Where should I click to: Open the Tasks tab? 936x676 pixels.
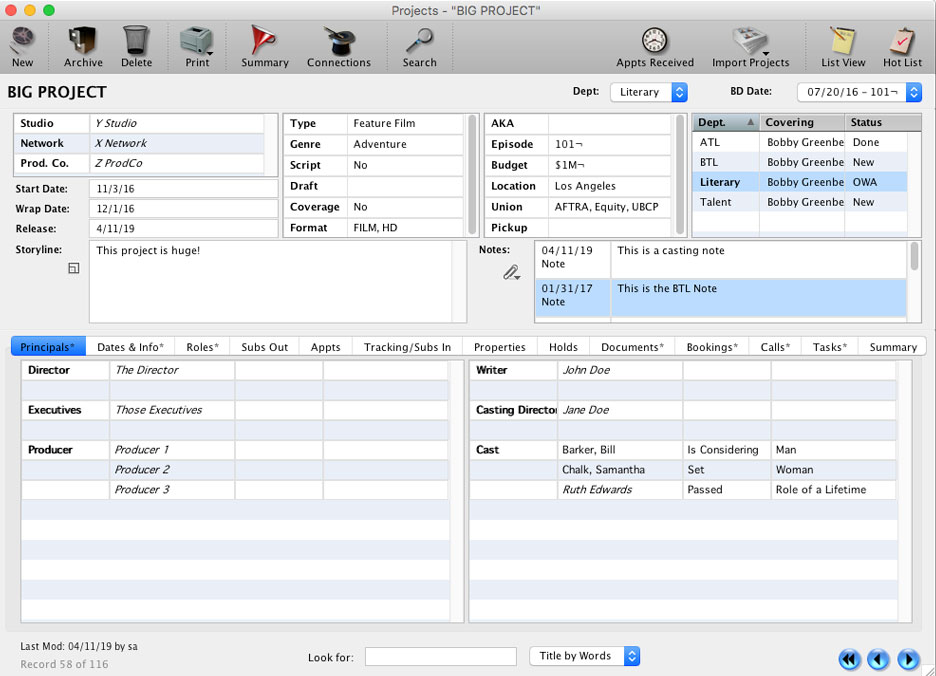pos(829,347)
